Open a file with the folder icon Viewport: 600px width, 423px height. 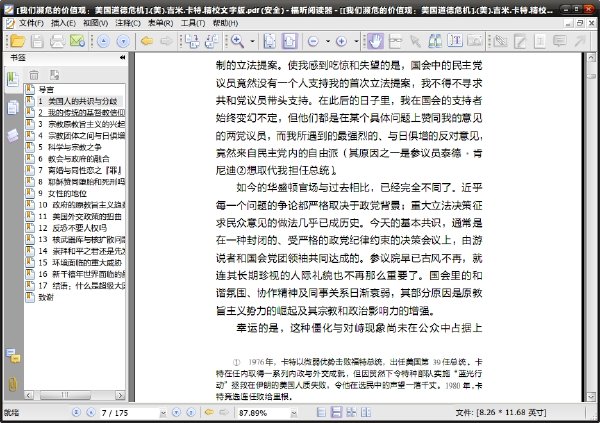(x=18, y=41)
